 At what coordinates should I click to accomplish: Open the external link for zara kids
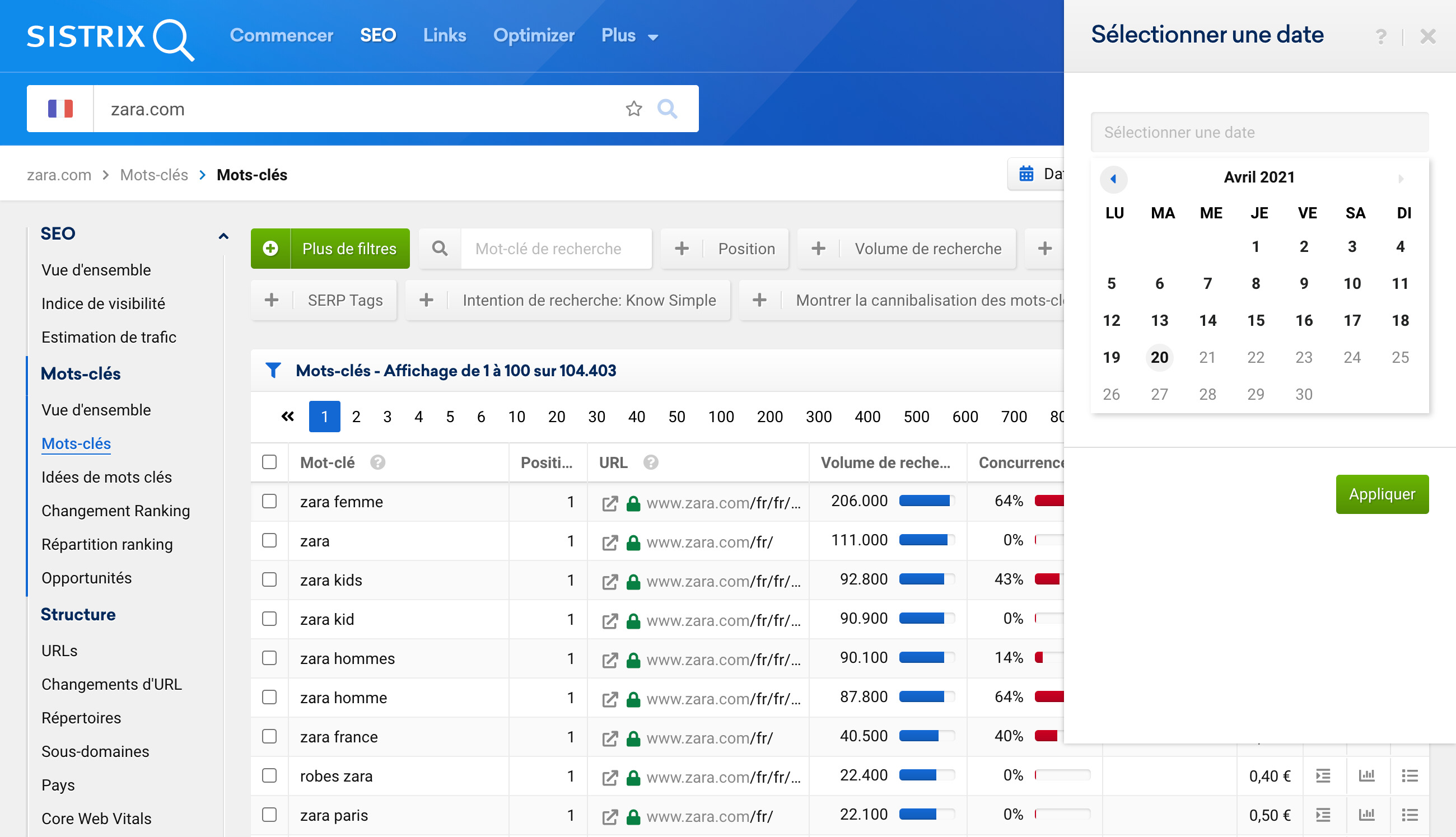click(610, 581)
